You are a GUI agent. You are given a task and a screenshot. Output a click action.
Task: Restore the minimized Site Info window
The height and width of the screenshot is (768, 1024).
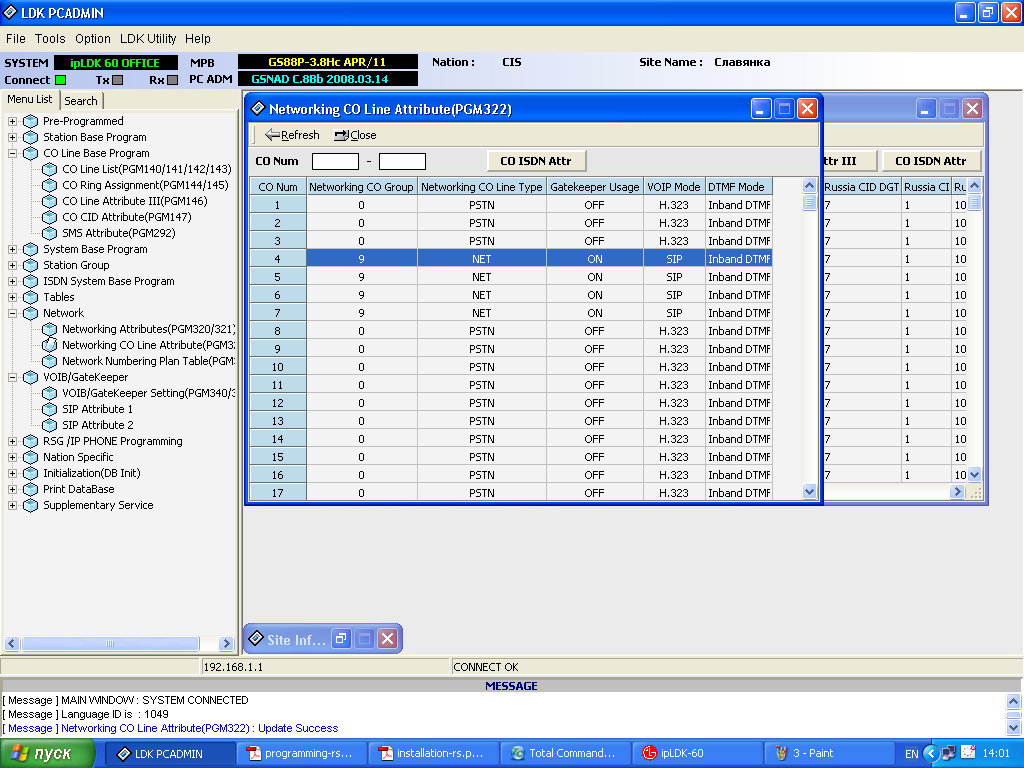coord(340,639)
